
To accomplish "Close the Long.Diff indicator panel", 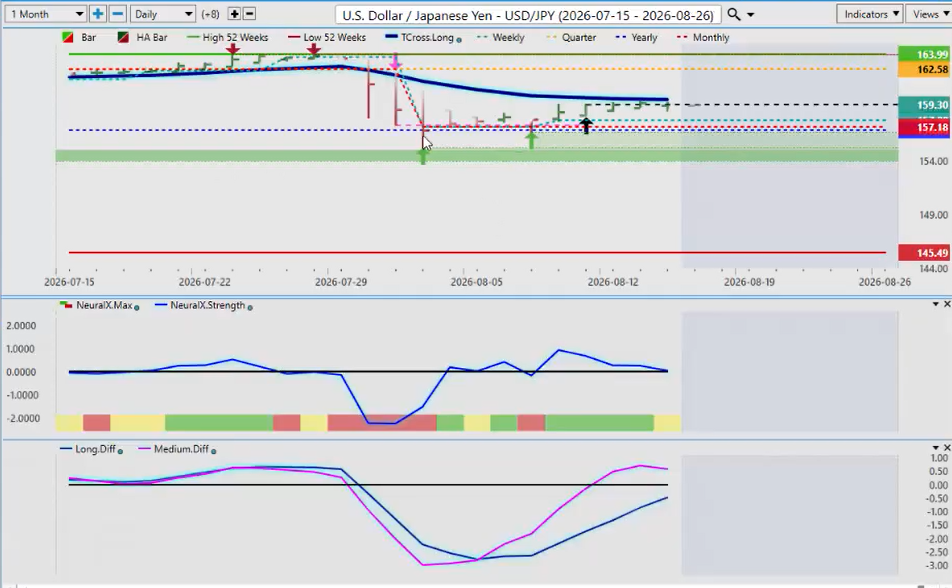I will [947, 448].
